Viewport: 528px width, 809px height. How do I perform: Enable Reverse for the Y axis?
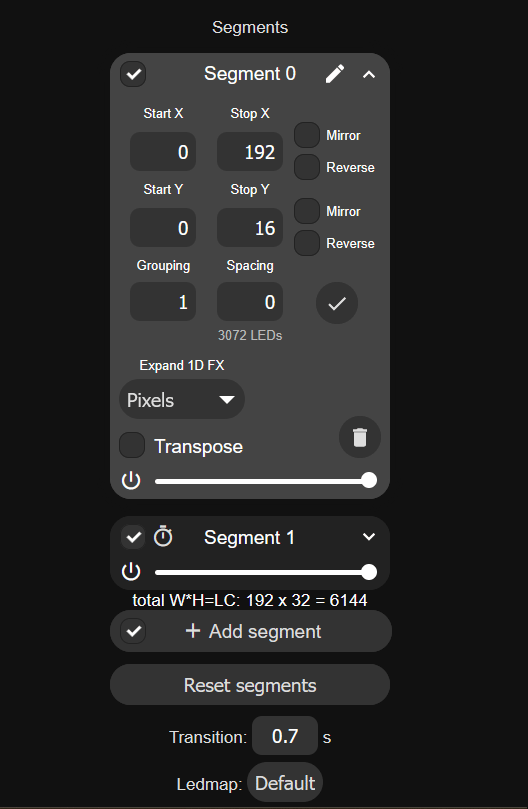coord(307,243)
